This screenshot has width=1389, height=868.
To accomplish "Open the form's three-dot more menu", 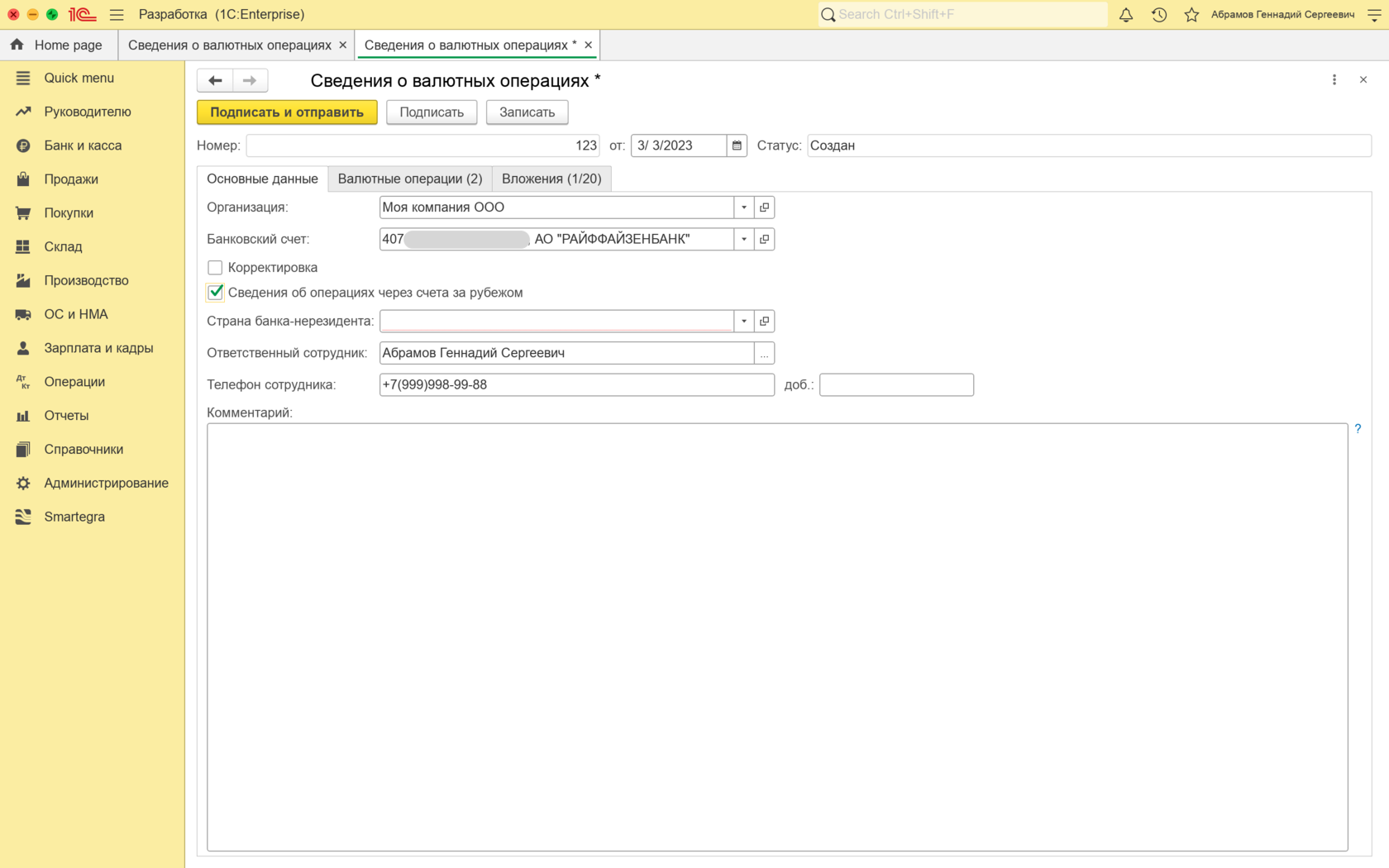I will [1334, 80].
